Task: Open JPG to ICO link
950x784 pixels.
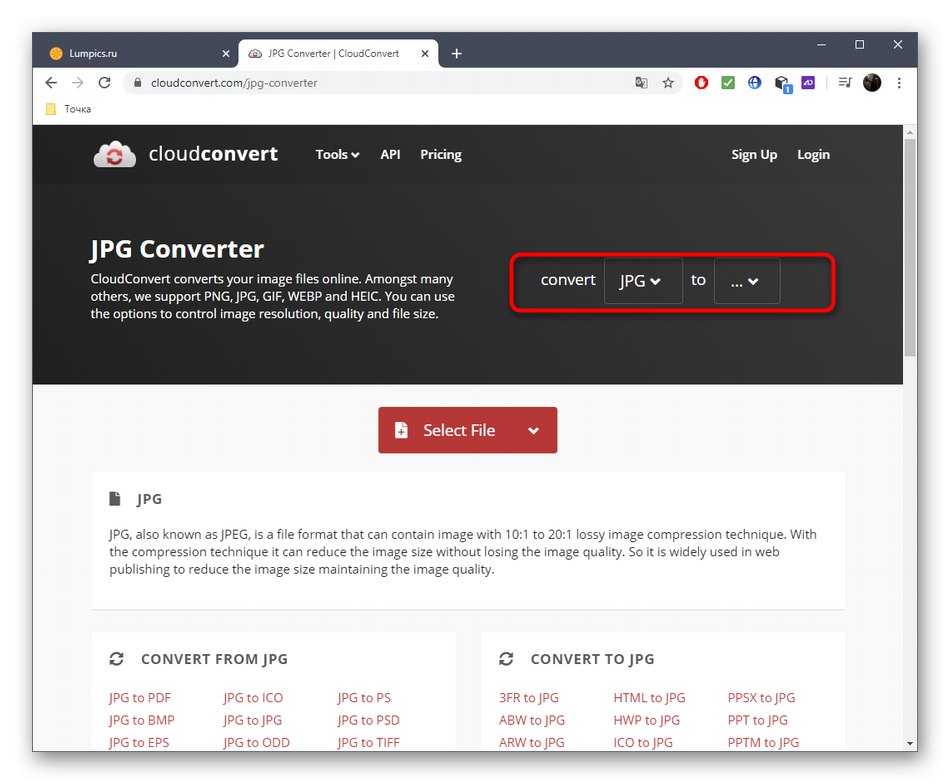Action: pyautogui.click(x=253, y=698)
